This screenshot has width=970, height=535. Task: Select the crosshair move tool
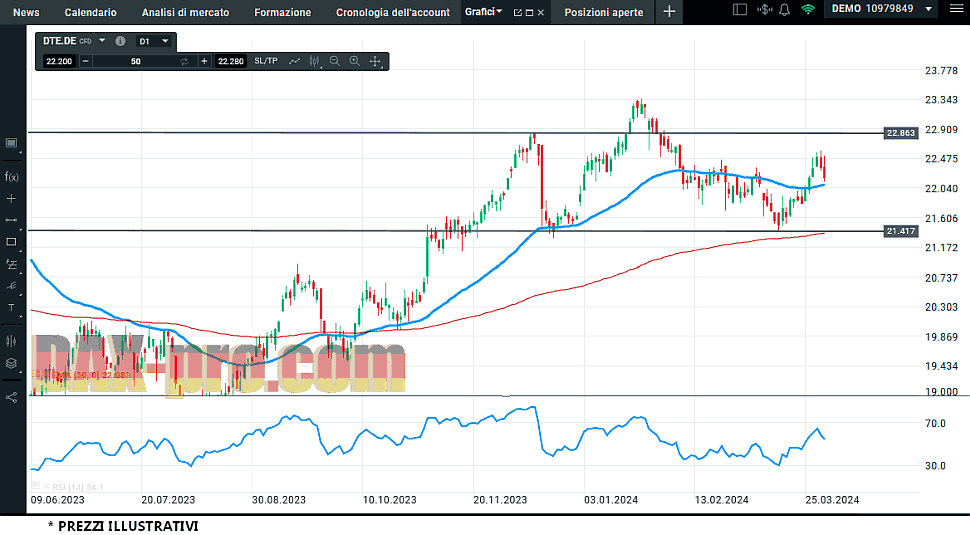coord(375,61)
